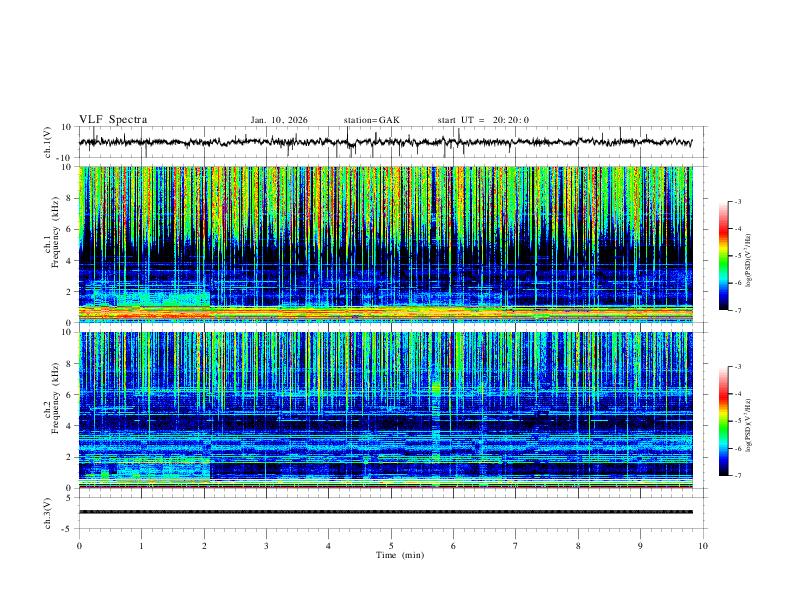The width and height of the screenshot is (792, 612).
Task: Click the ch.1 color scale bar
Action: tap(723, 256)
